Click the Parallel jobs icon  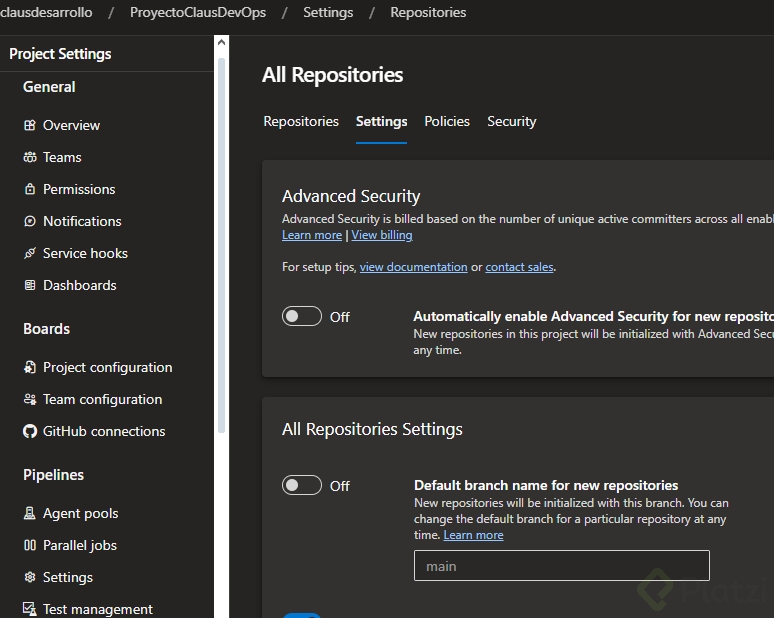[x=30, y=546]
